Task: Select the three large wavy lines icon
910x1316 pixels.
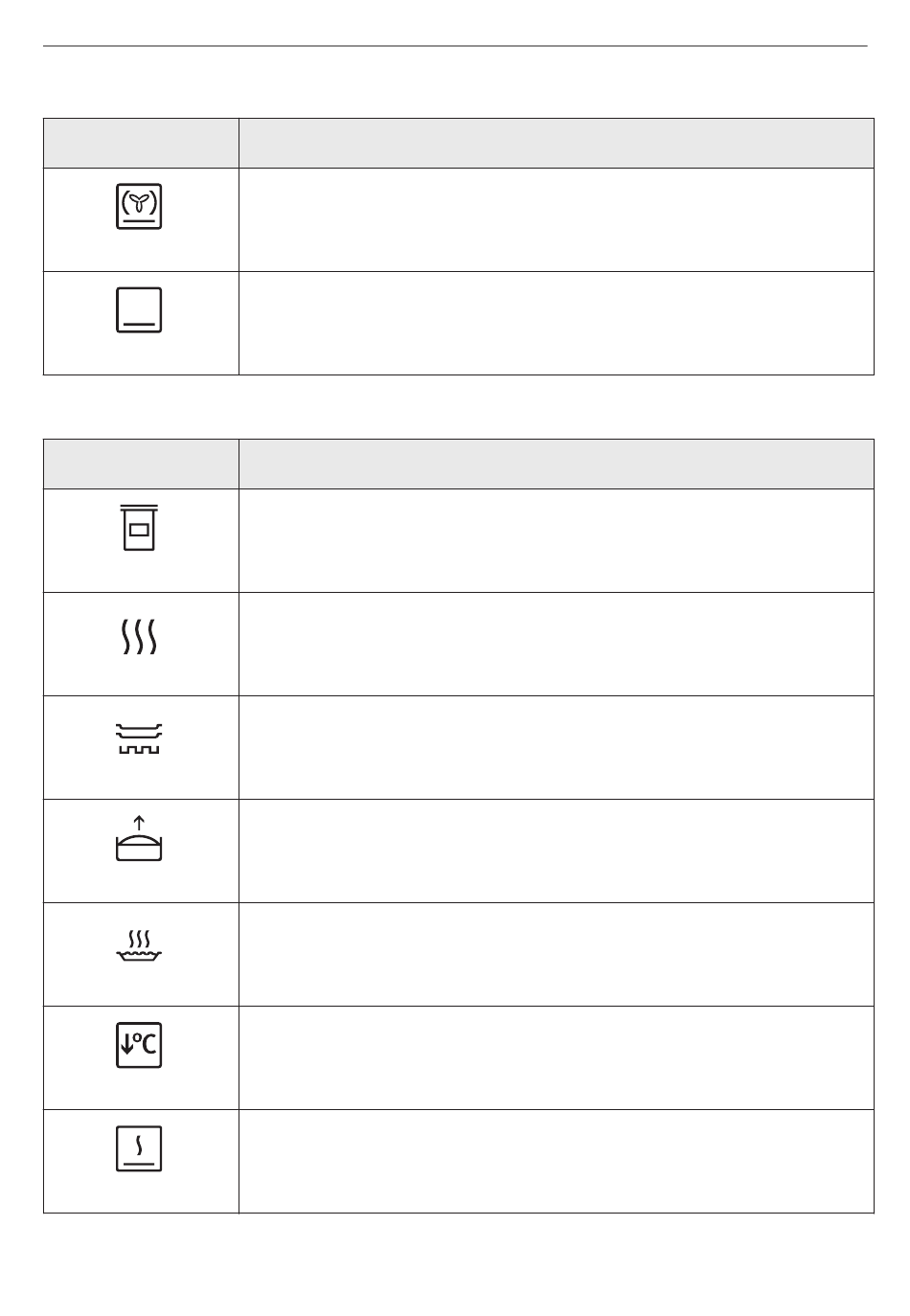Action: [x=140, y=636]
